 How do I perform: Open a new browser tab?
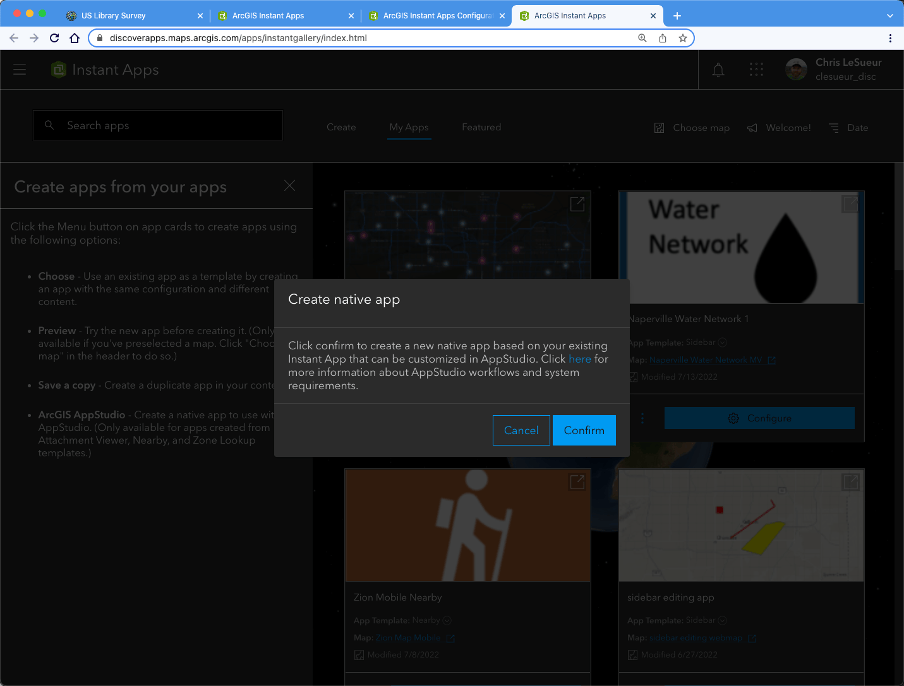tap(677, 16)
